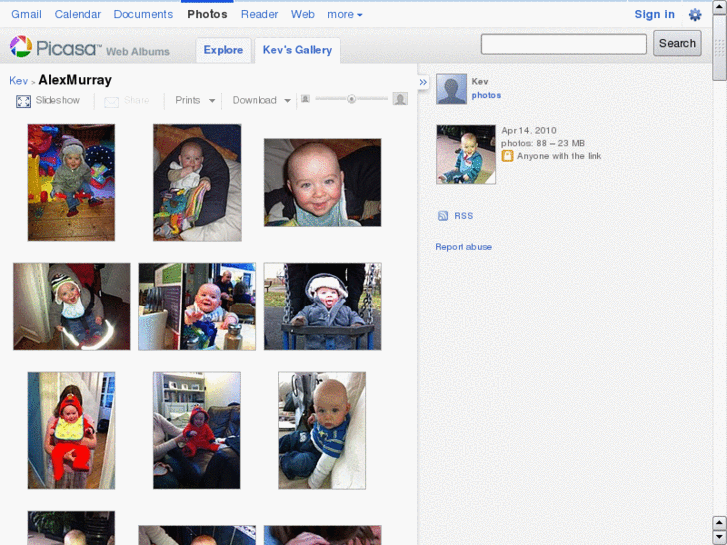
Task: Open the settings gear icon
Action: pos(695,15)
